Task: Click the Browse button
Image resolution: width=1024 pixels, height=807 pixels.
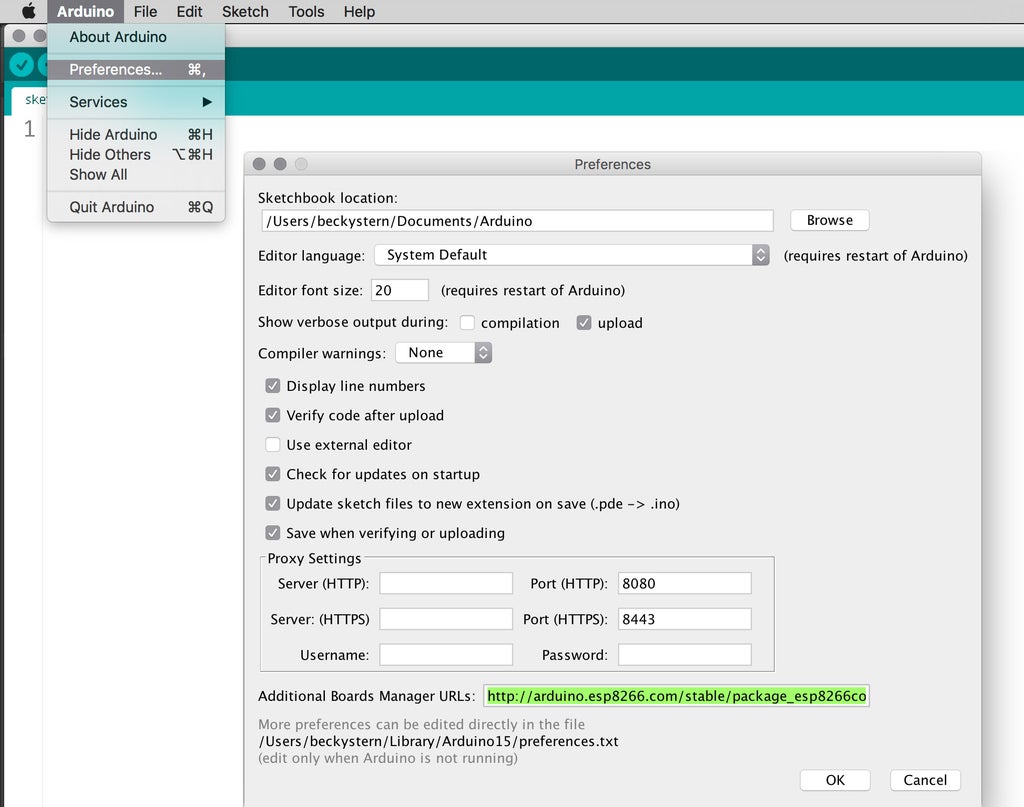Action: pyautogui.click(x=829, y=220)
